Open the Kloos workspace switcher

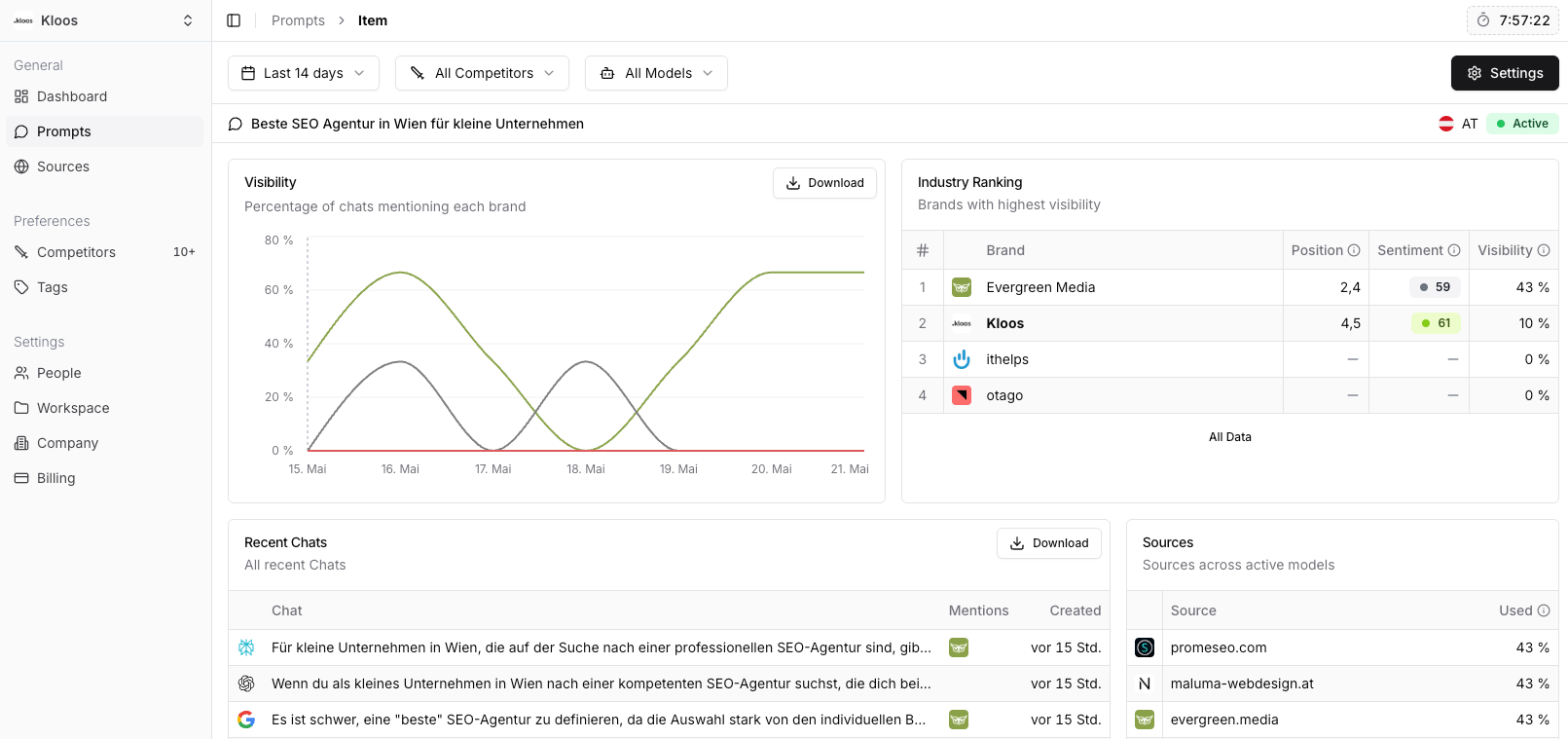105,20
